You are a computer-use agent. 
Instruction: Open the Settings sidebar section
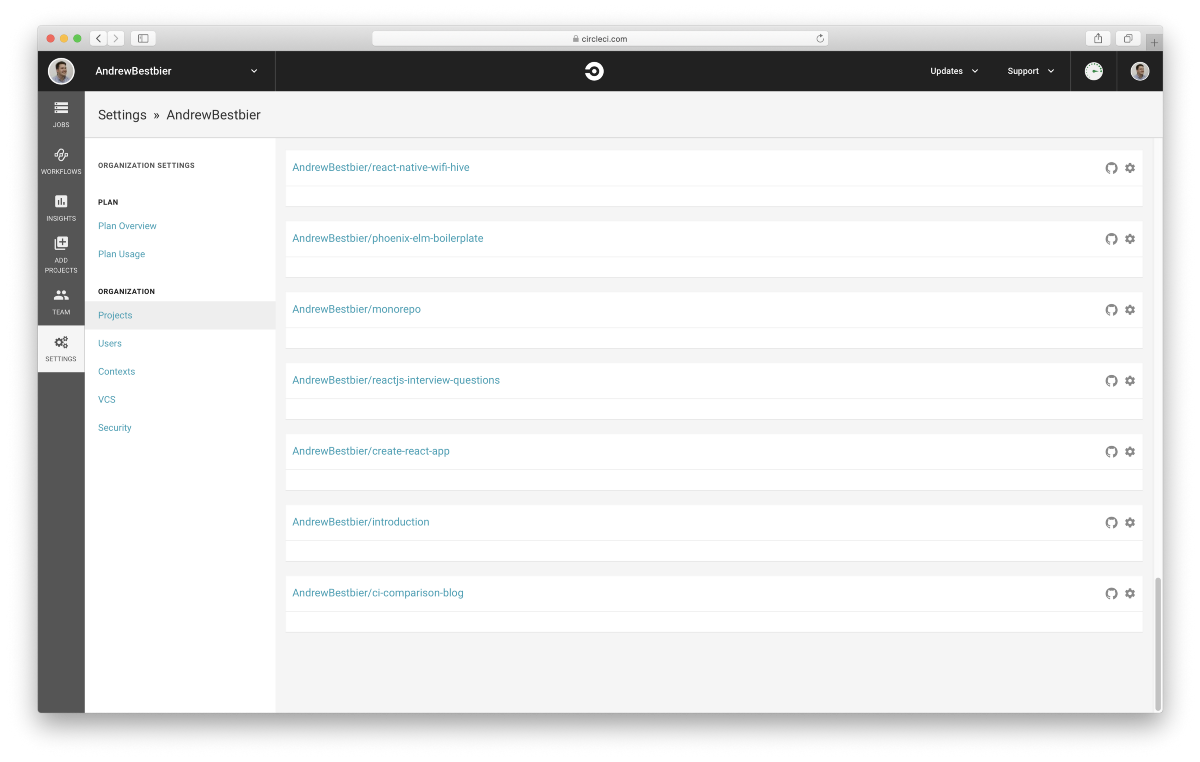point(61,348)
